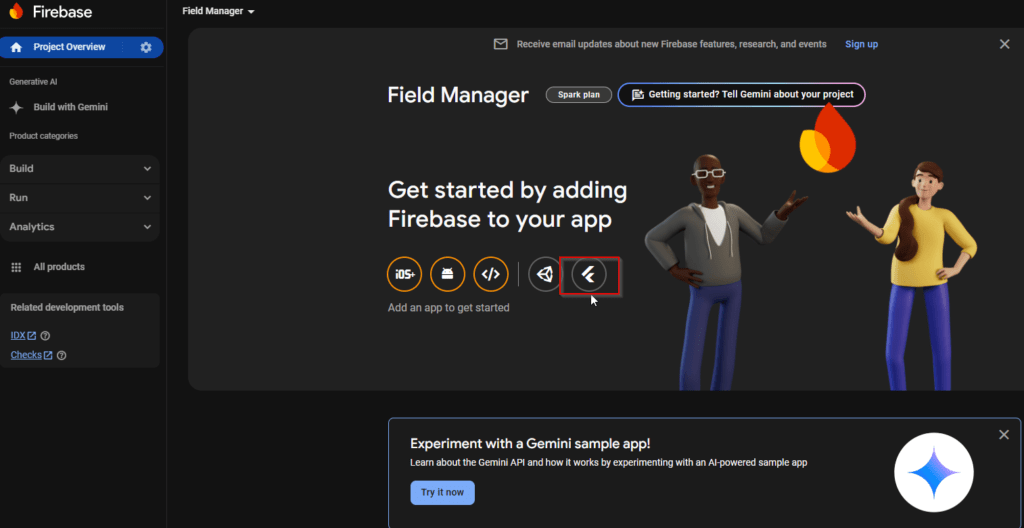Click the Gemini star logo thumbnail
This screenshot has width=1024, height=528.
pos(933,472)
